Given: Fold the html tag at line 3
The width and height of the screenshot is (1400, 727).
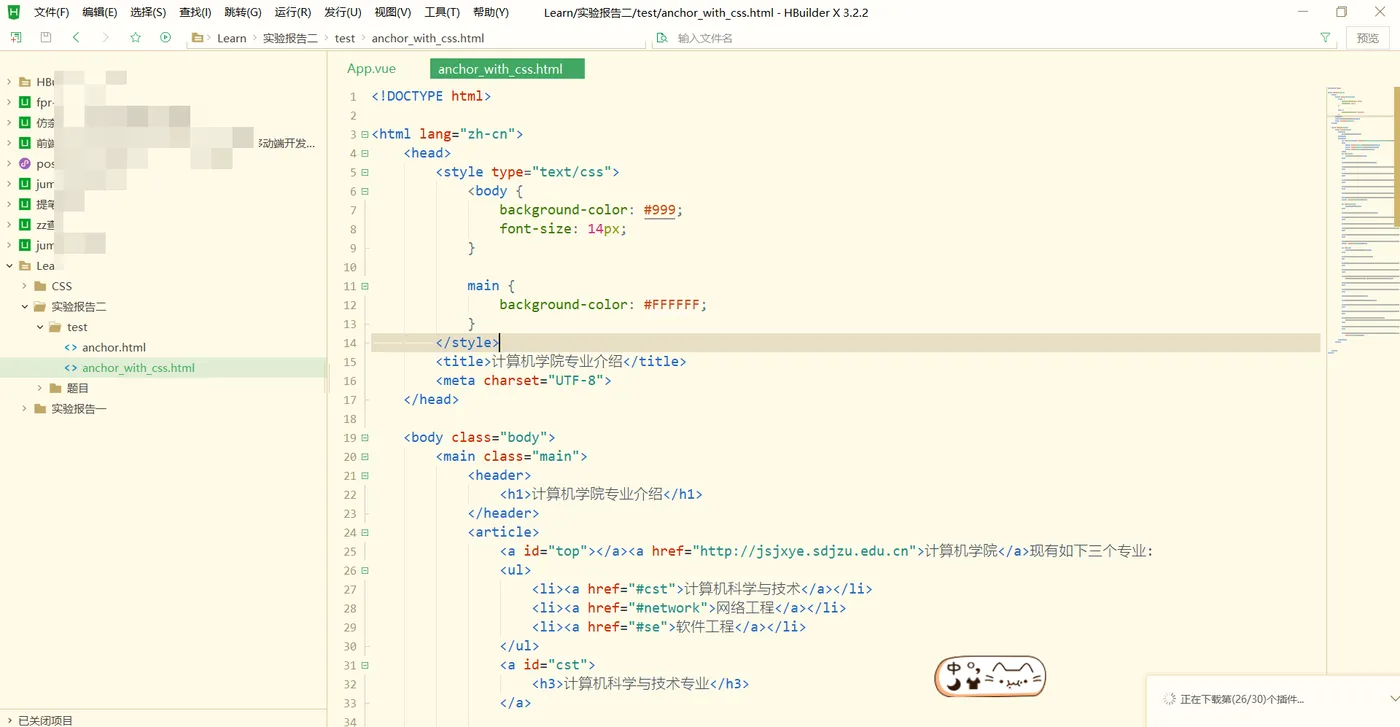Looking at the screenshot, I should pyautogui.click(x=365, y=134).
